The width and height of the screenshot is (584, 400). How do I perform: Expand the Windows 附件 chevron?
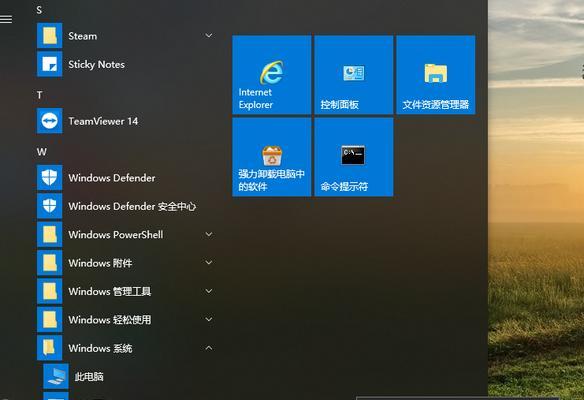tap(209, 263)
